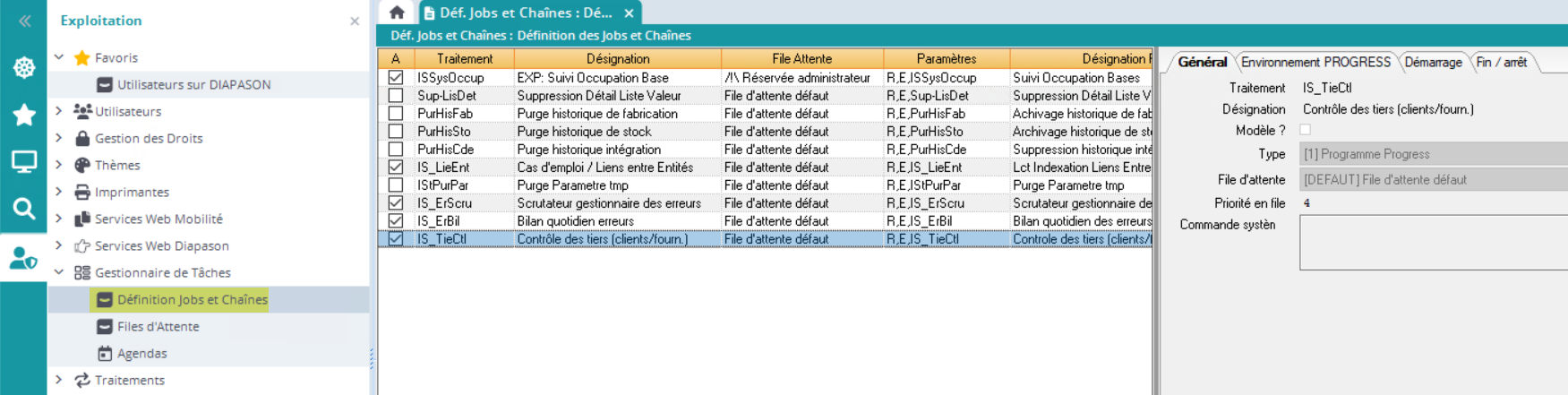Open the Type dropdown field
The width and height of the screenshot is (1568, 395).
point(1433,154)
